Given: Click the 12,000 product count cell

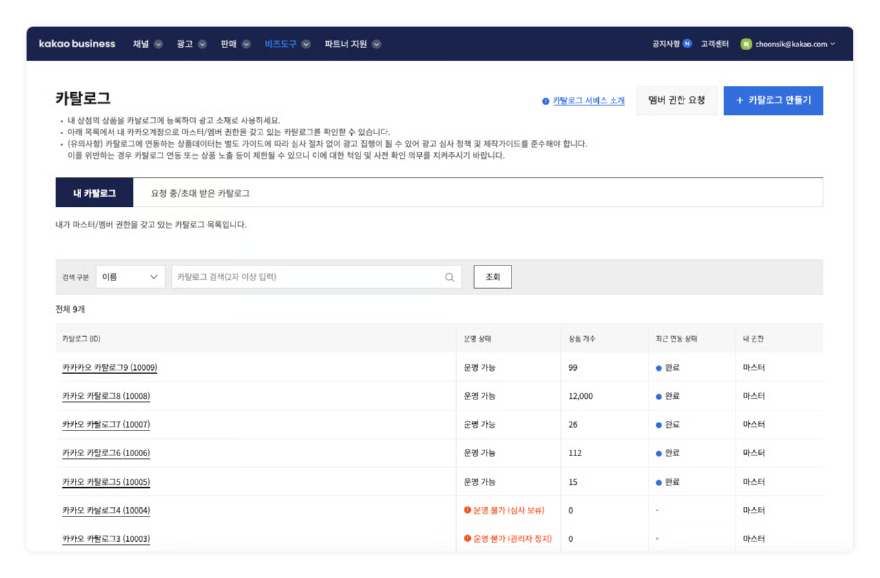Looking at the screenshot, I should click(x=580, y=396).
